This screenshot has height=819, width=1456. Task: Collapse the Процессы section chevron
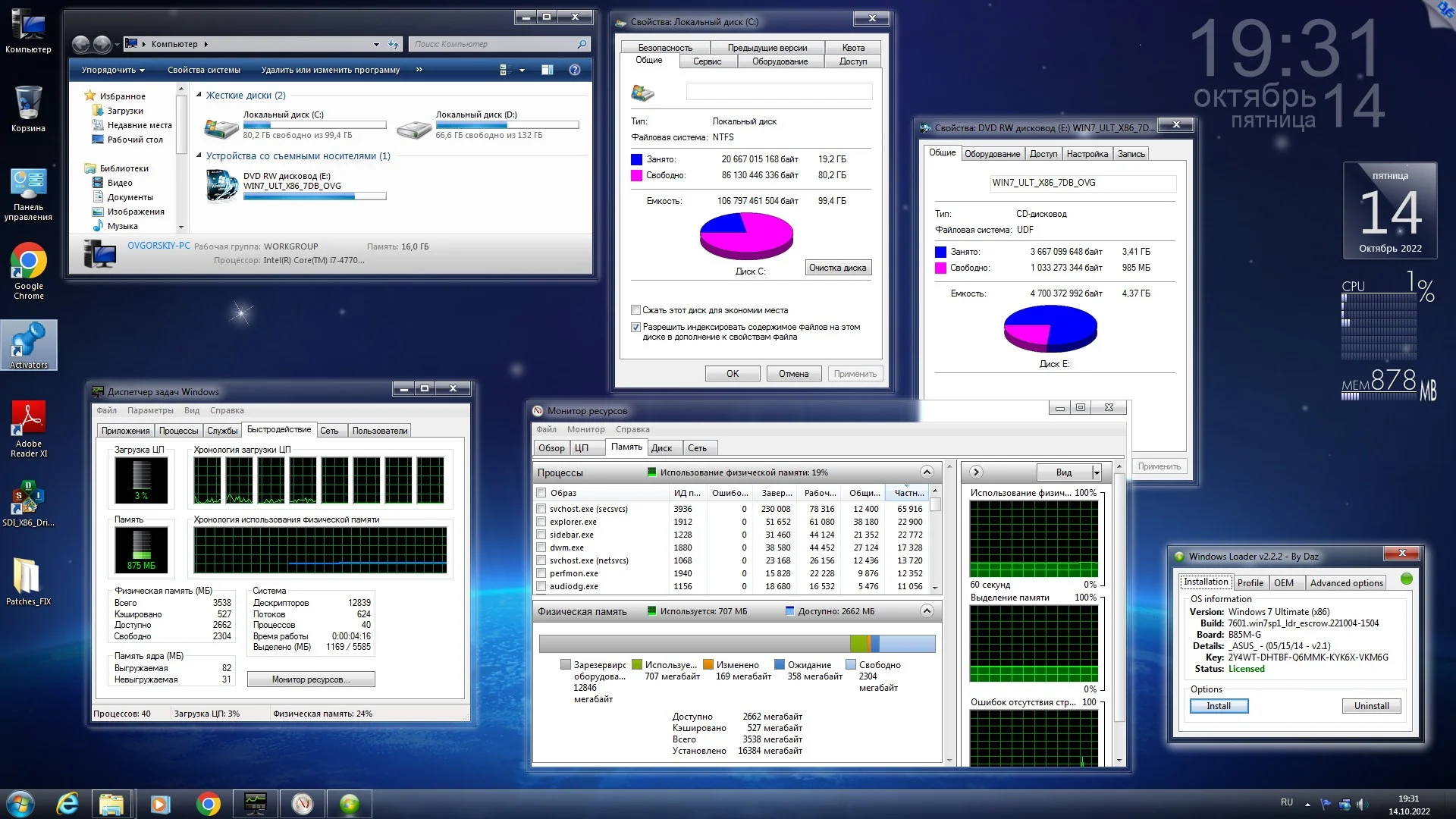click(927, 472)
